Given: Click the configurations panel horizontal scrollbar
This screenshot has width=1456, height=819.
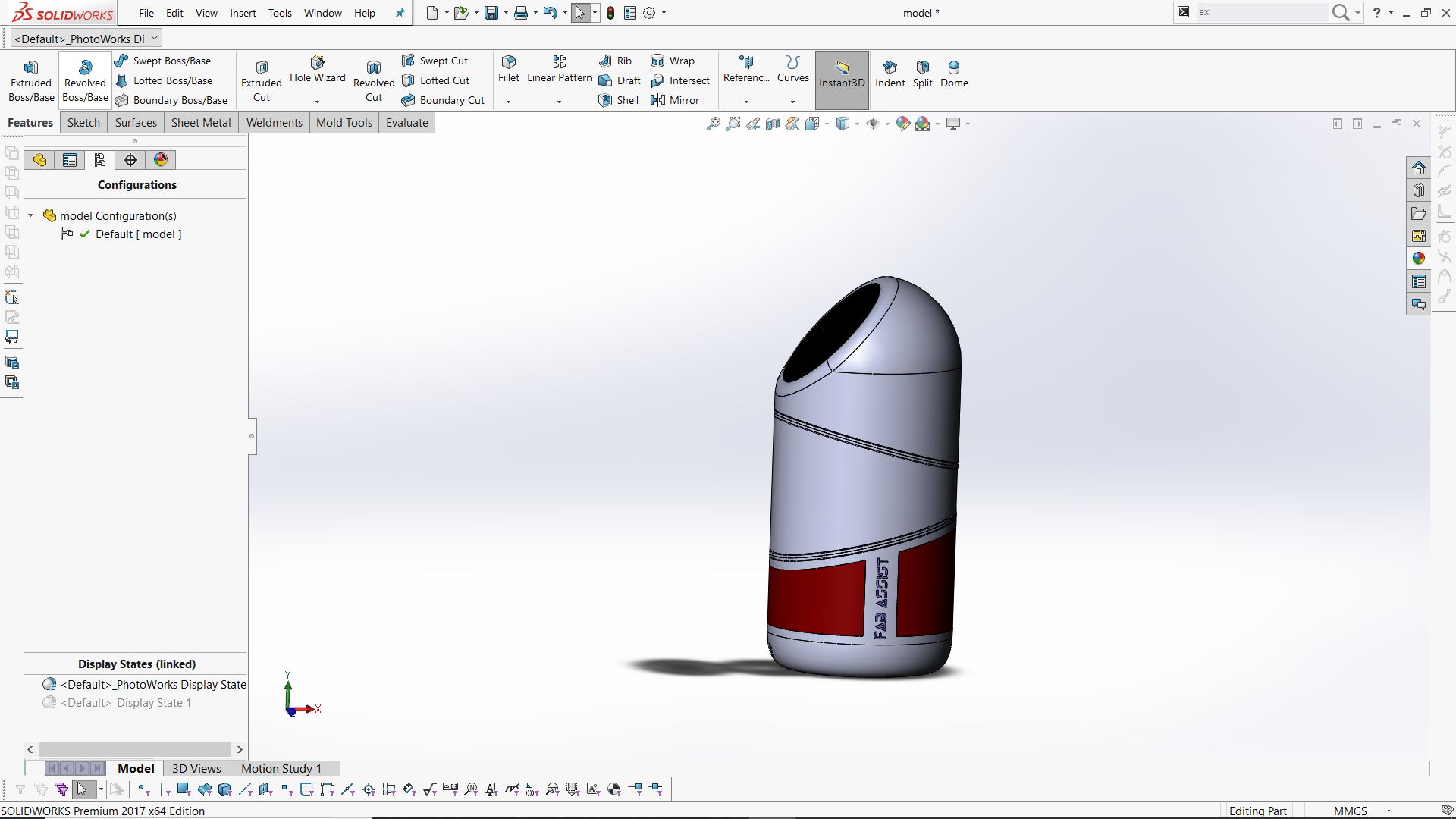Looking at the screenshot, I should point(134,749).
